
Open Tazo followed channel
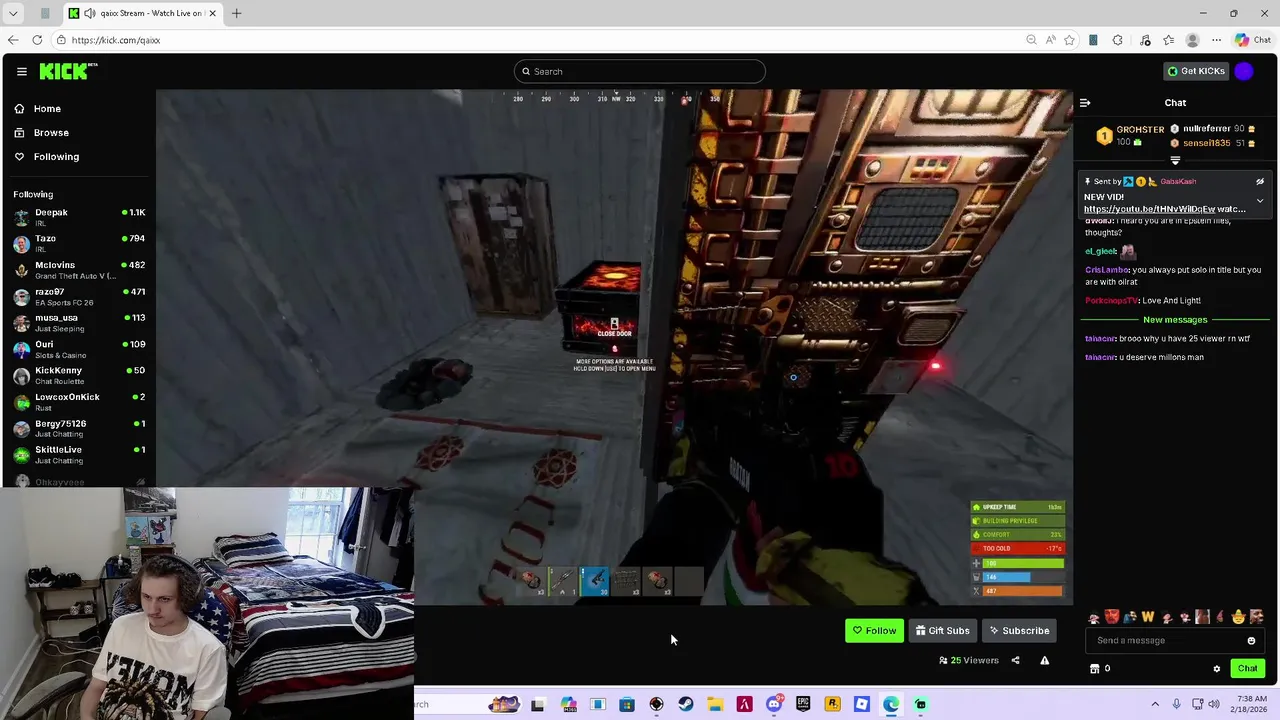(x=77, y=243)
